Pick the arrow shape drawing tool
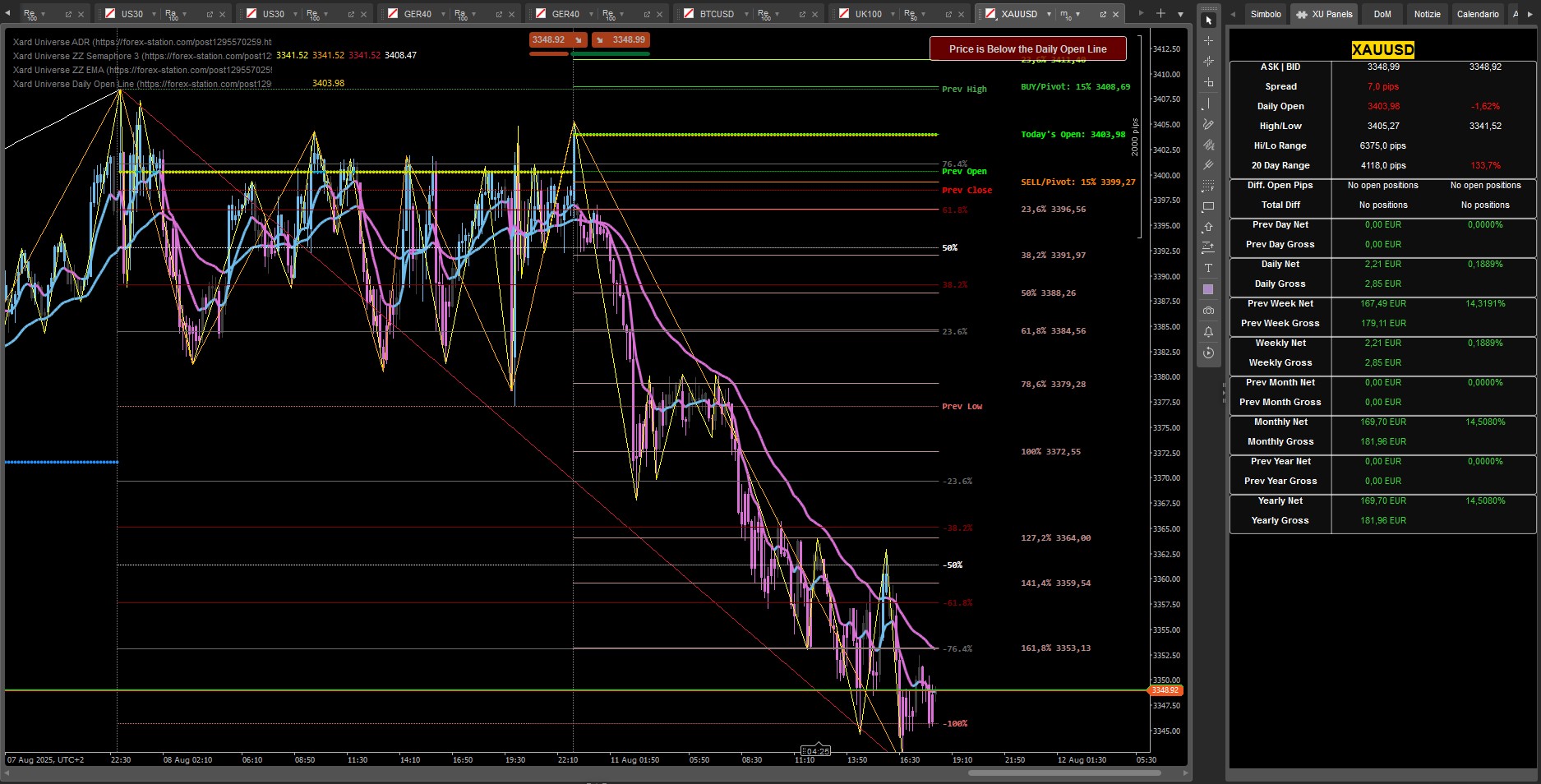This screenshot has height=784, width=1541. point(1208,228)
